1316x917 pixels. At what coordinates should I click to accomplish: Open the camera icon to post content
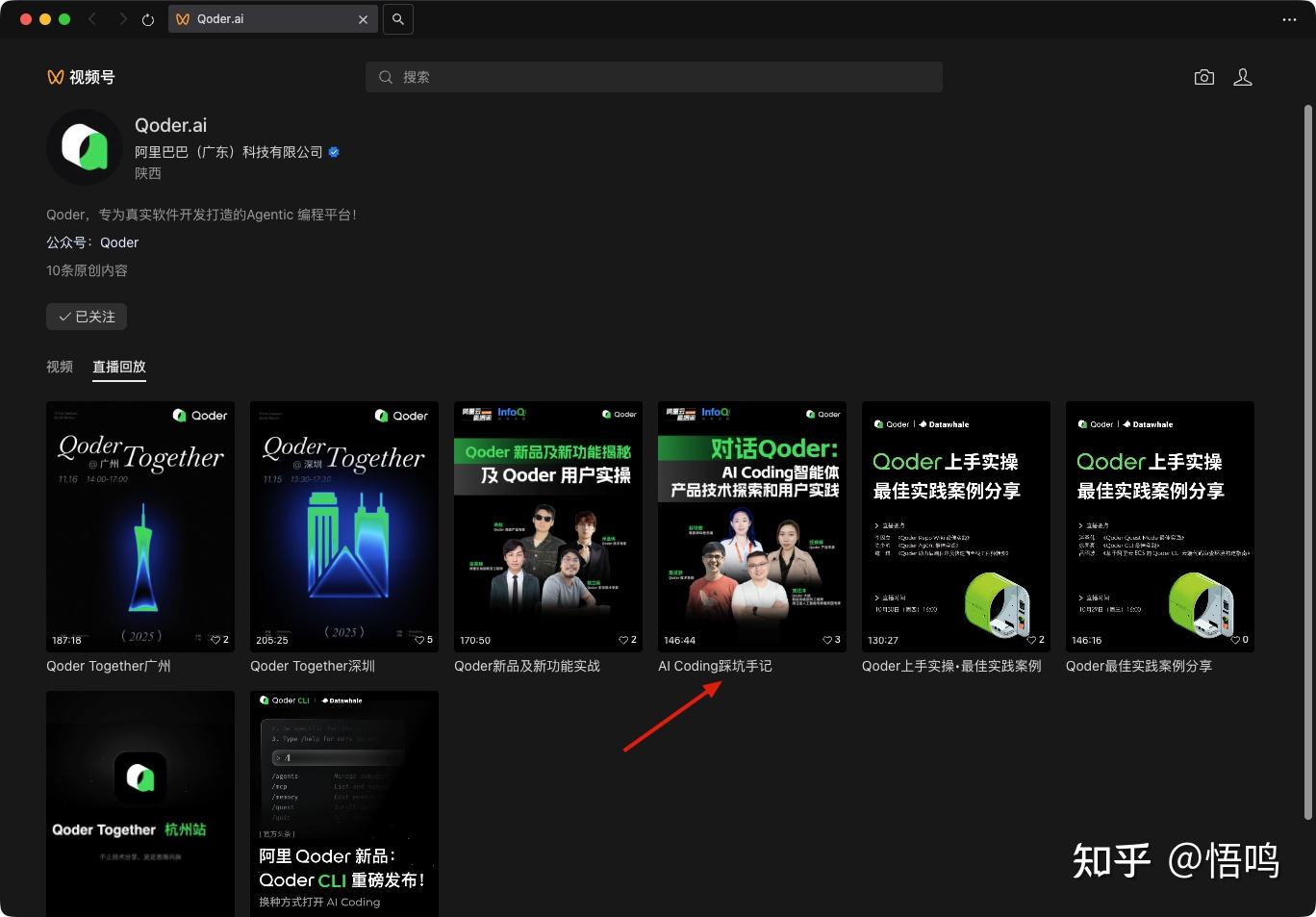pyautogui.click(x=1203, y=77)
